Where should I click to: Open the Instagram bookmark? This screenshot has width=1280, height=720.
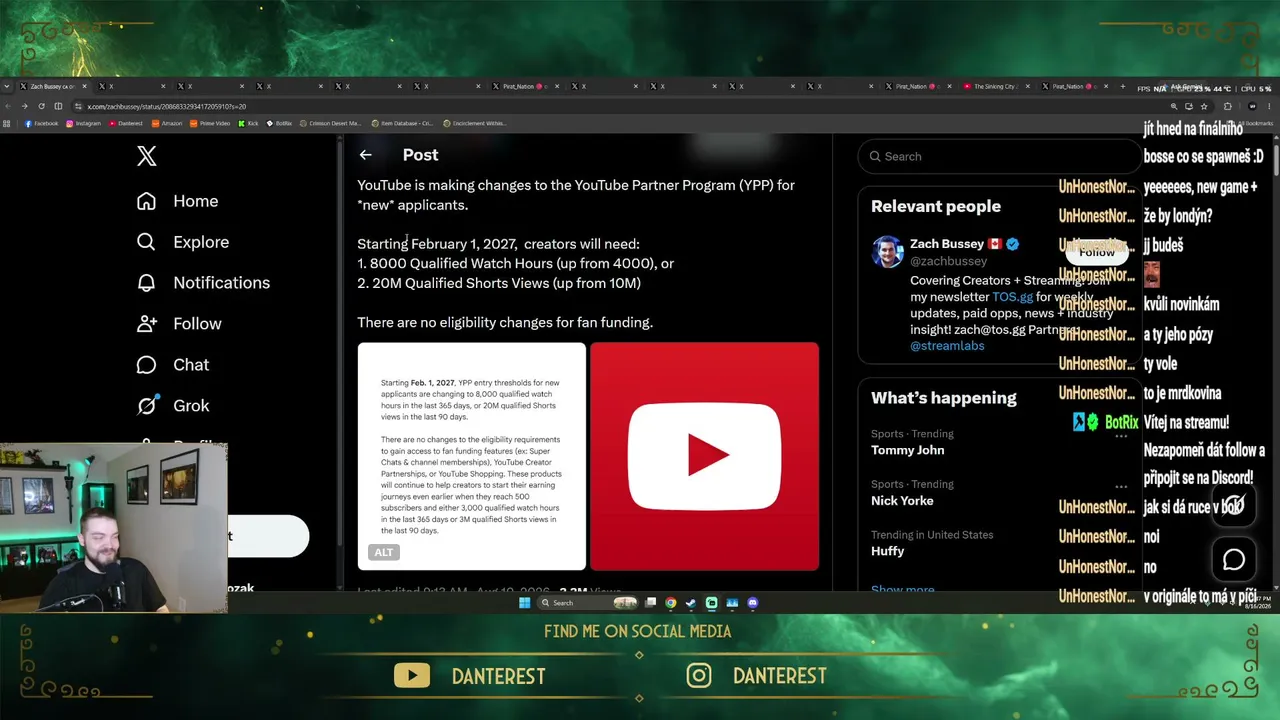coord(83,124)
